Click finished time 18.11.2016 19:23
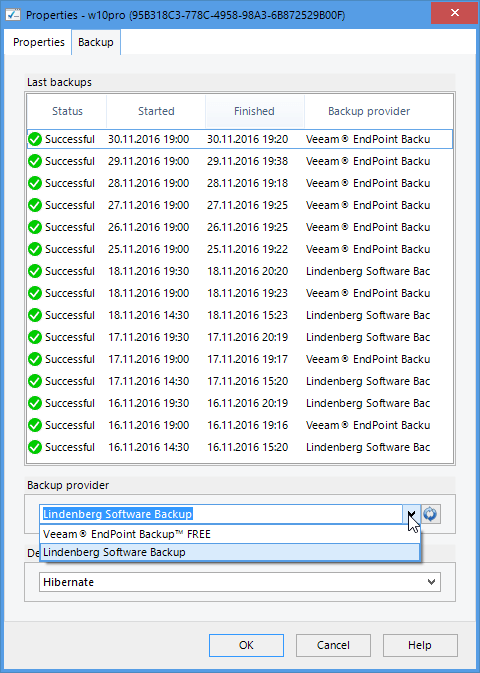 point(248,293)
